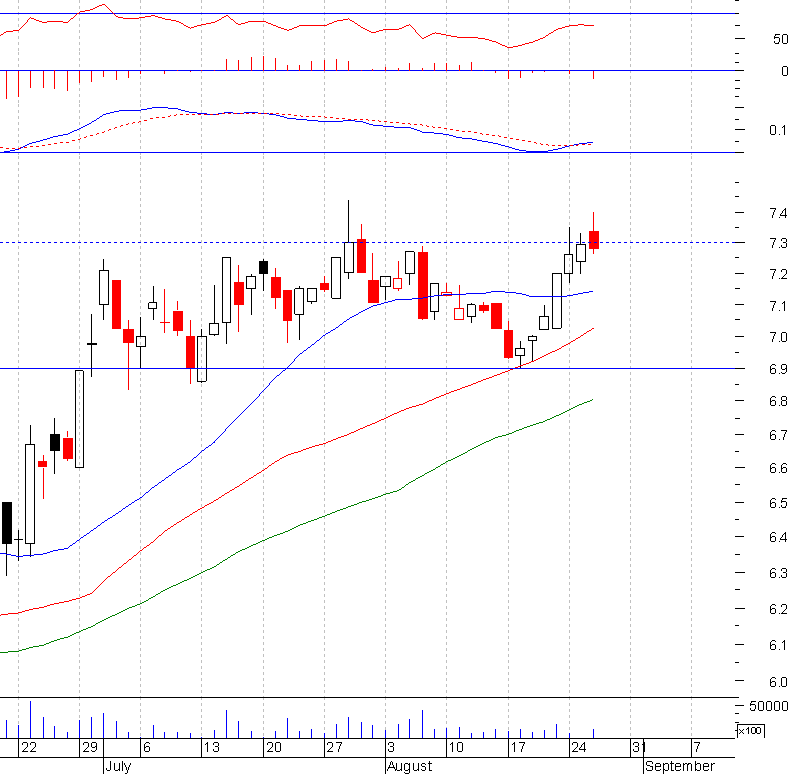Click date label 31 on time axis
This screenshot has width=792, height=774.
639,748
